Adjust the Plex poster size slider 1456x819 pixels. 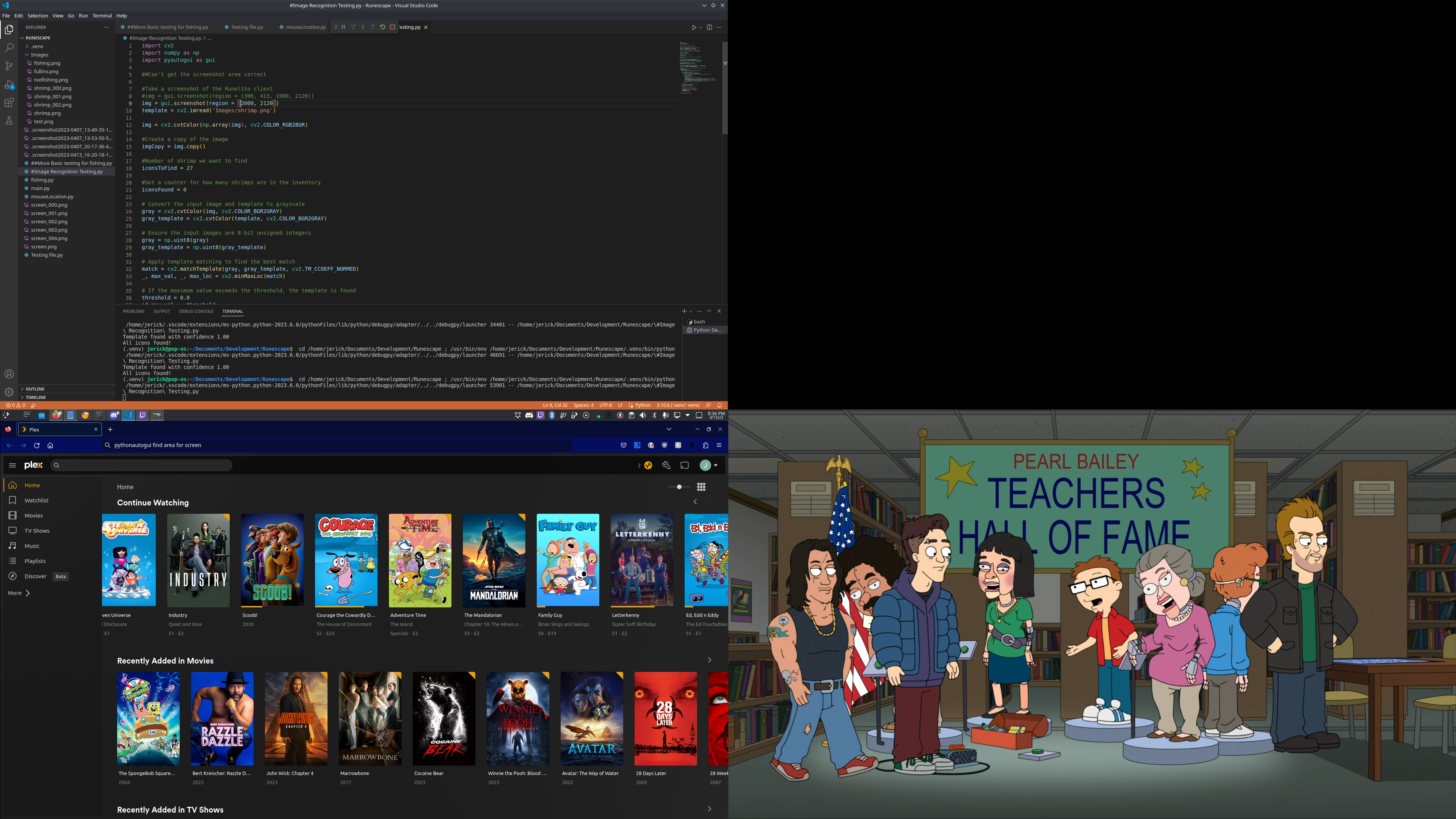tap(679, 486)
